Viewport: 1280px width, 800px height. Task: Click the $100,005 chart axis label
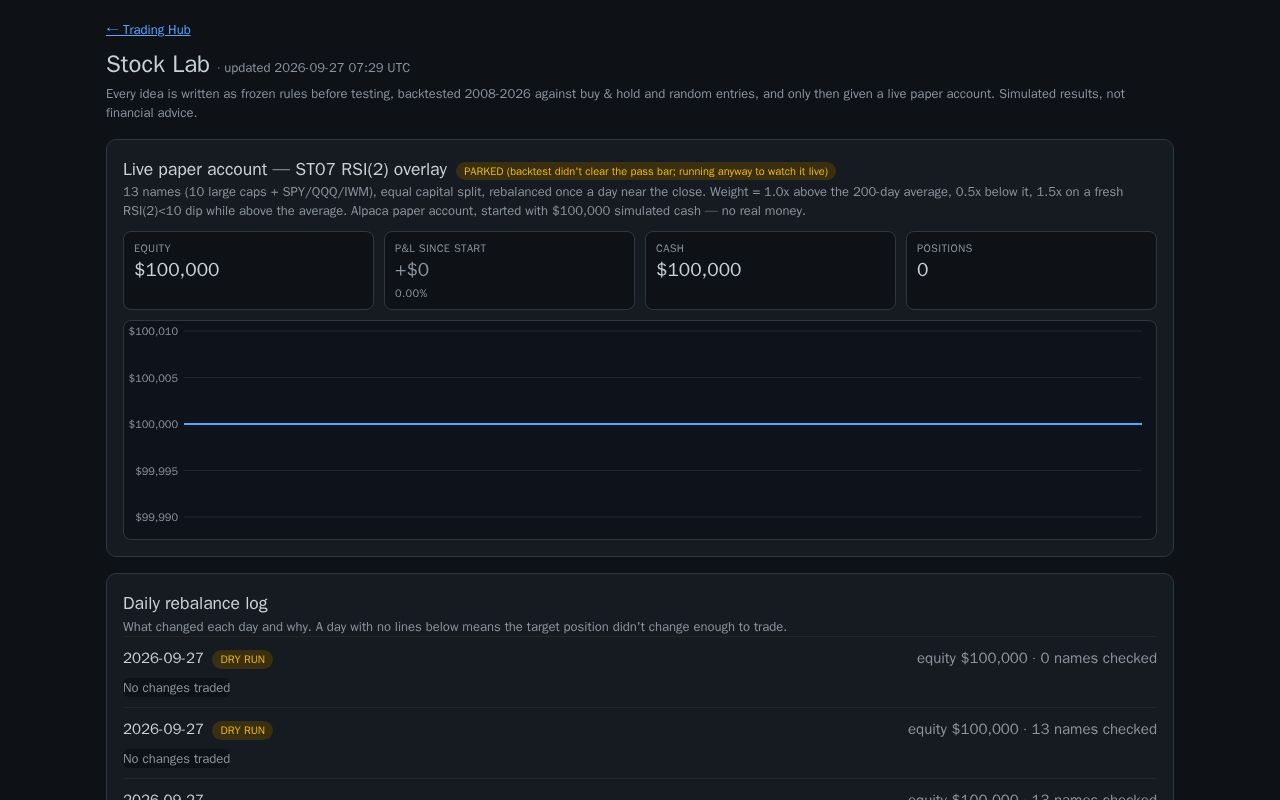153,378
